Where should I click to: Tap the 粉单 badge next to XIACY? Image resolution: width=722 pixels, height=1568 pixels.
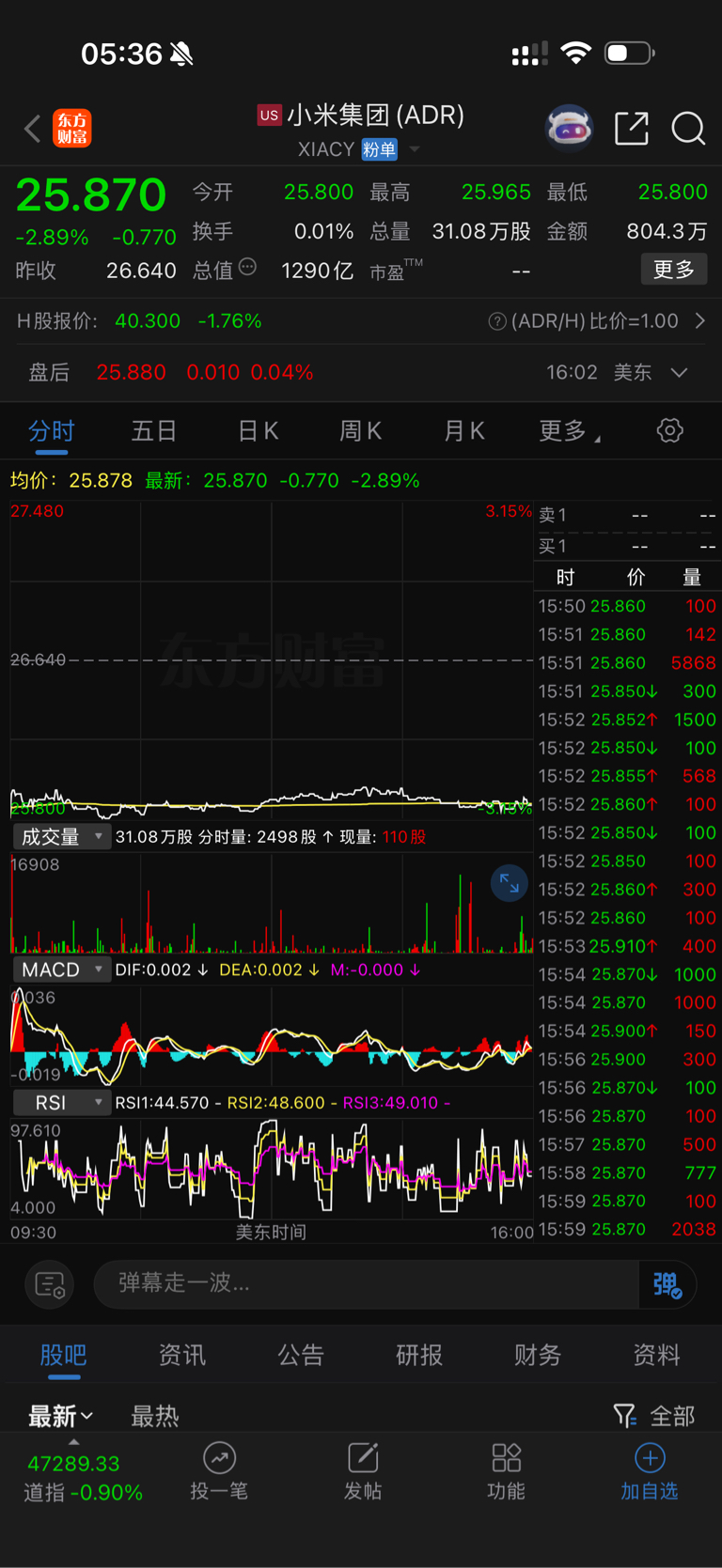click(x=380, y=149)
